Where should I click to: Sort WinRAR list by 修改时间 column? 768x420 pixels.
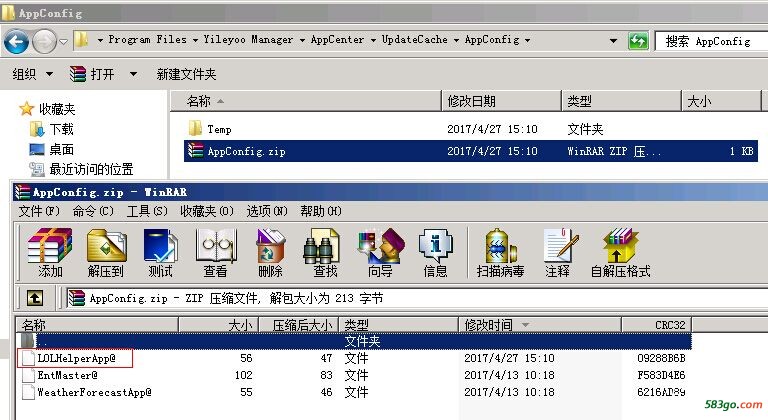click(x=539, y=325)
